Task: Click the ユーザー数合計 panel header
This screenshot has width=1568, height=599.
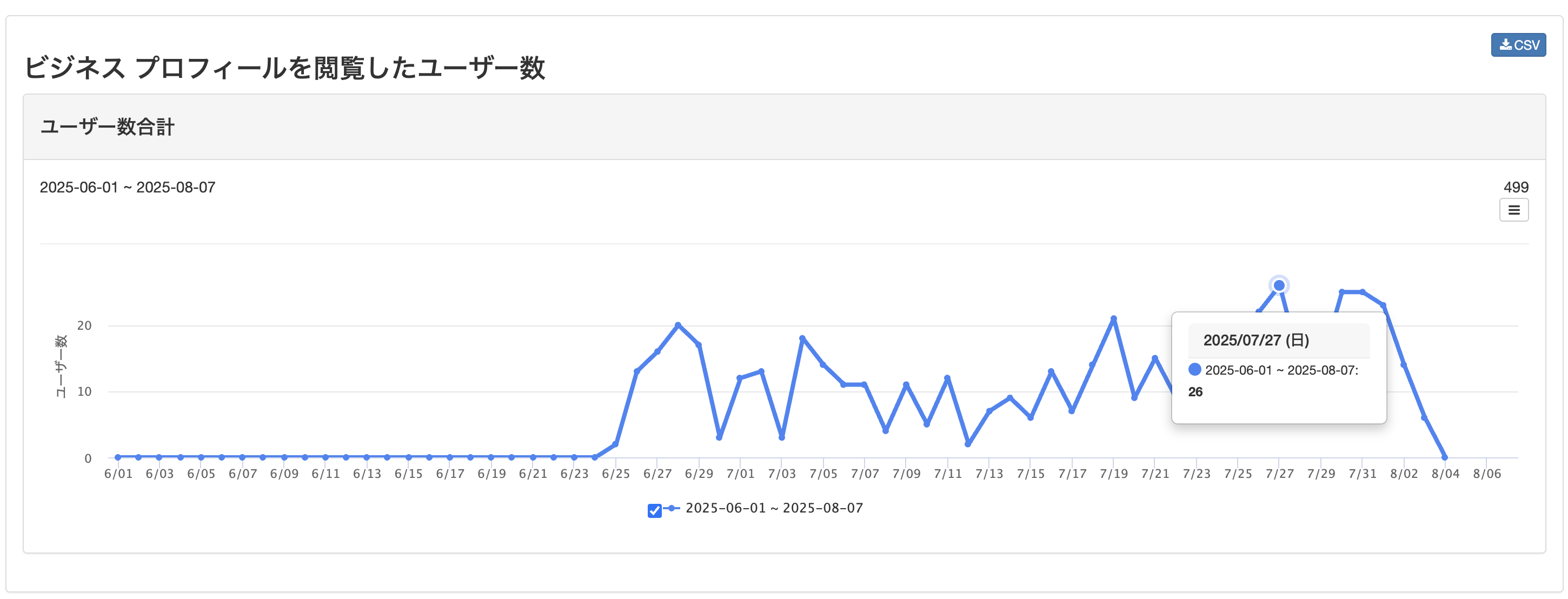Action: click(107, 127)
